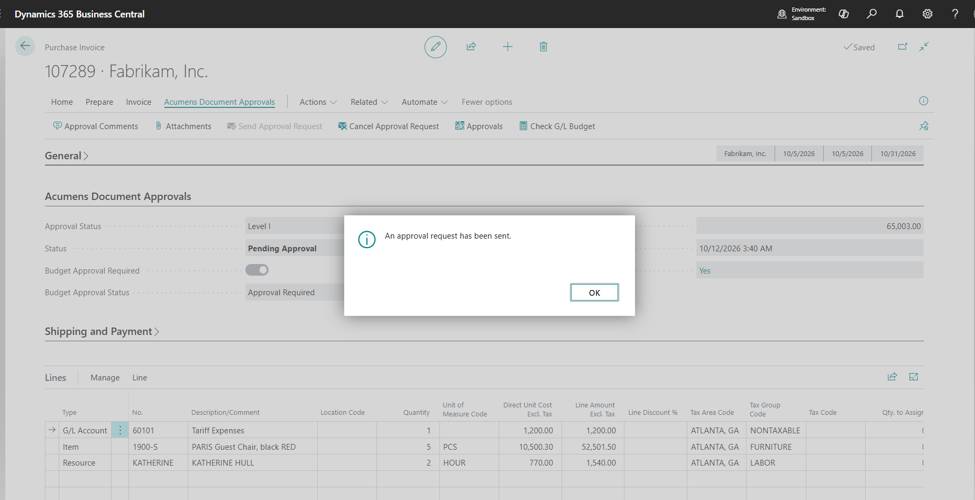Click 10,500.30 unit cost cell
975x500 pixels.
point(530,447)
